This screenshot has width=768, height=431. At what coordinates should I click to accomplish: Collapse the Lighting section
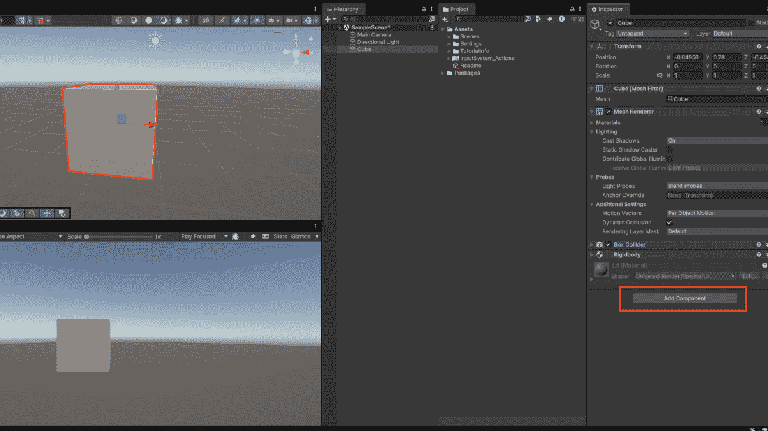point(592,132)
